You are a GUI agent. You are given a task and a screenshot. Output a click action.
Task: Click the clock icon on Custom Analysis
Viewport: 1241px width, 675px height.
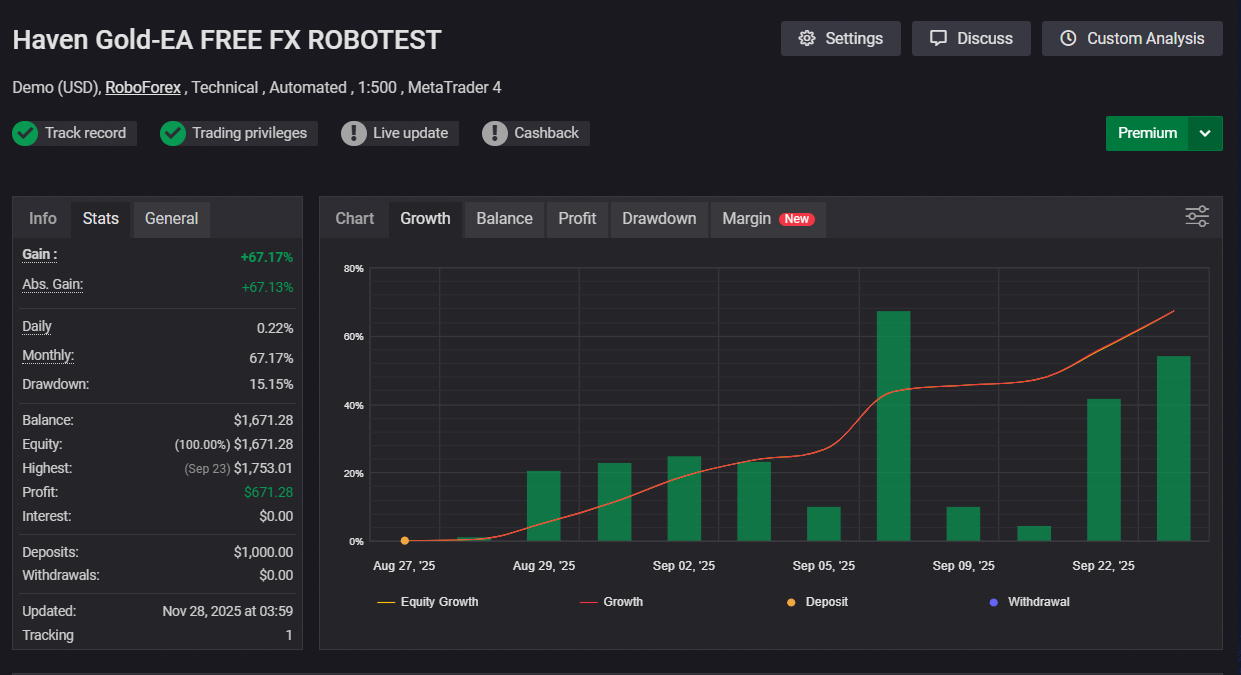click(x=1068, y=39)
